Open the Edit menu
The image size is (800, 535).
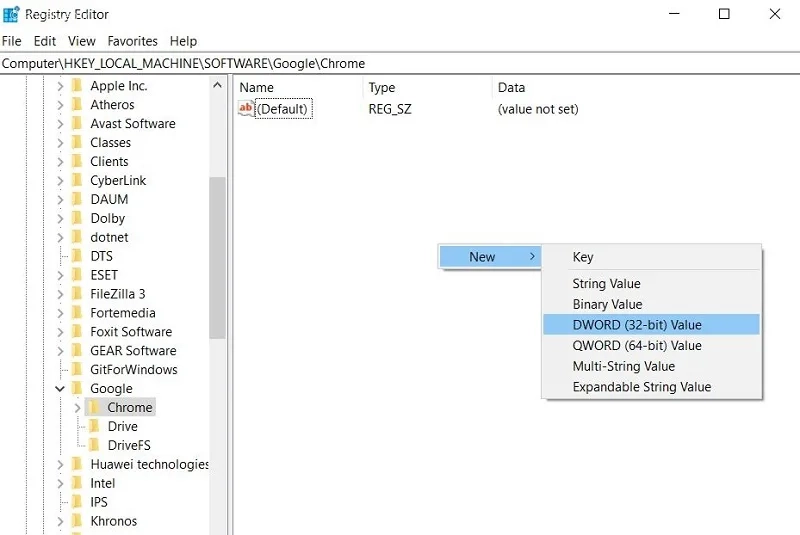click(45, 41)
